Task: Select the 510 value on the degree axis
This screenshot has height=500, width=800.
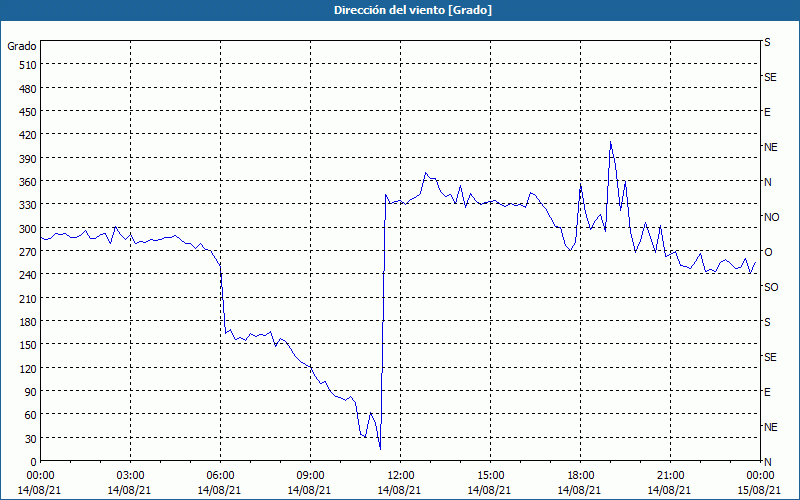Action: [x=29, y=65]
